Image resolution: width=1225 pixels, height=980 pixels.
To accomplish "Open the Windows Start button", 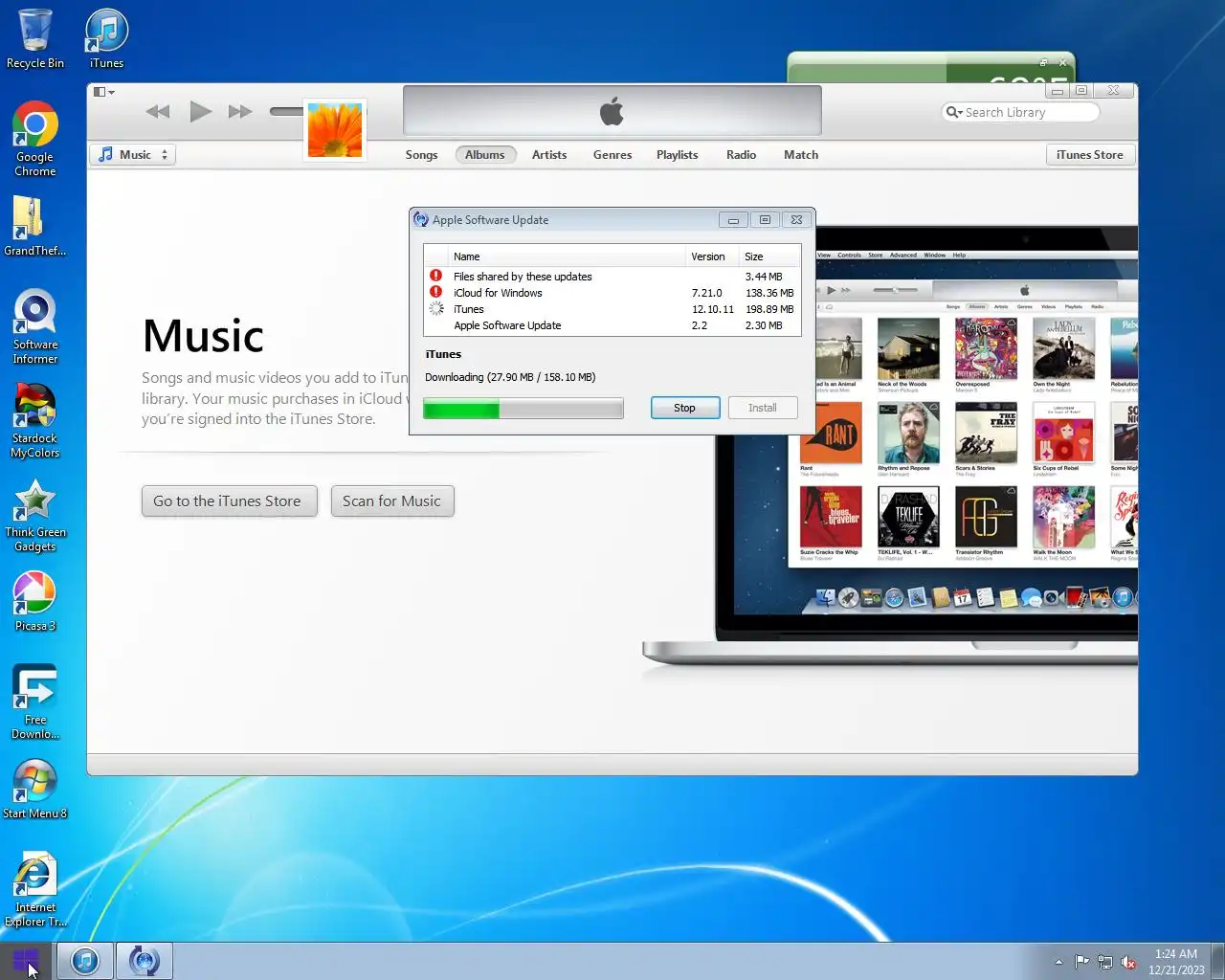I will pyautogui.click(x=26, y=961).
